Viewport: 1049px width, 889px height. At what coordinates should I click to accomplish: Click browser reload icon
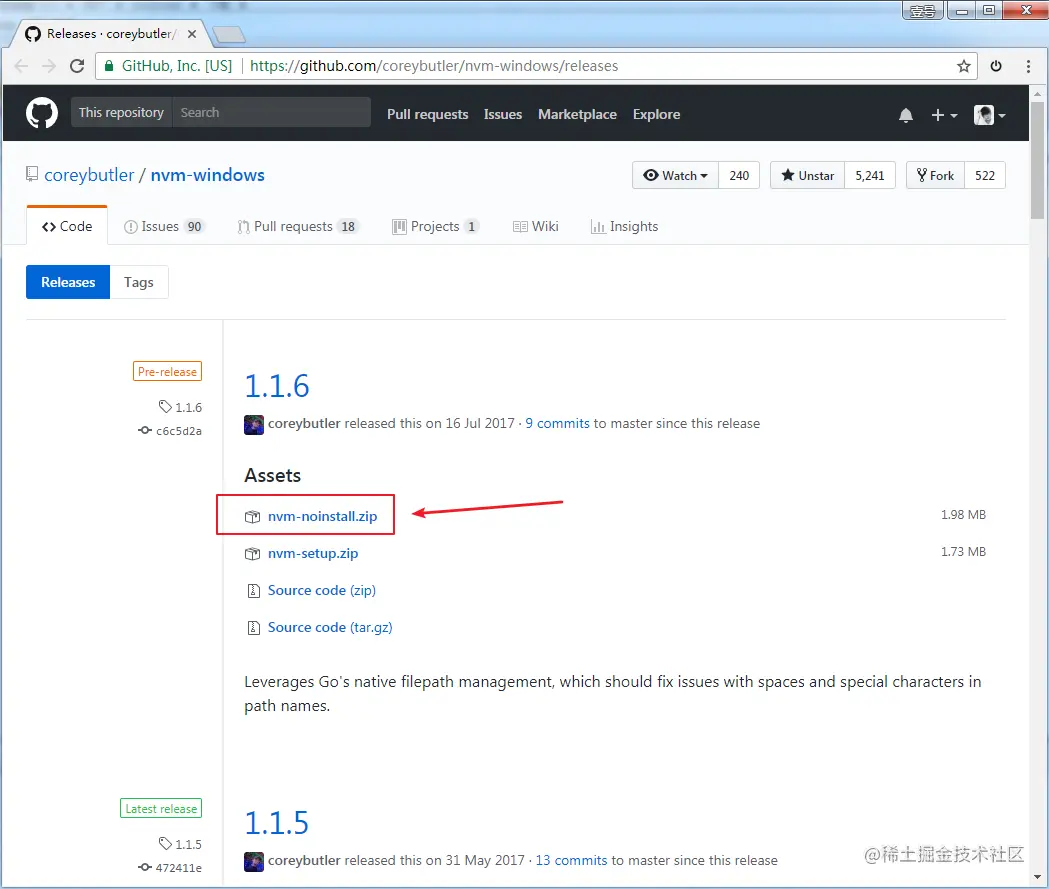[77, 66]
